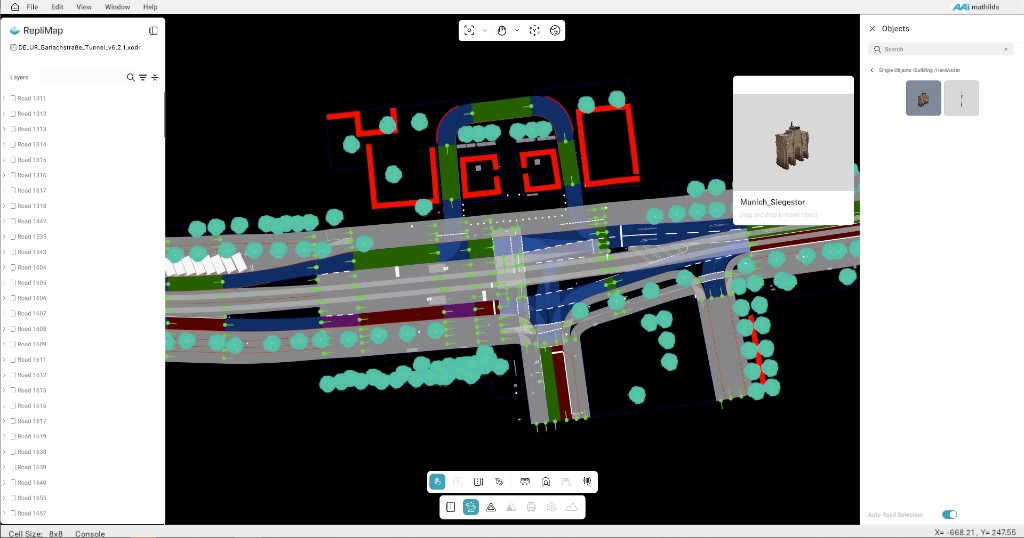Open hand tool dropdown arrow
This screenshot has width=1024, height=538.
pos(517,31)
